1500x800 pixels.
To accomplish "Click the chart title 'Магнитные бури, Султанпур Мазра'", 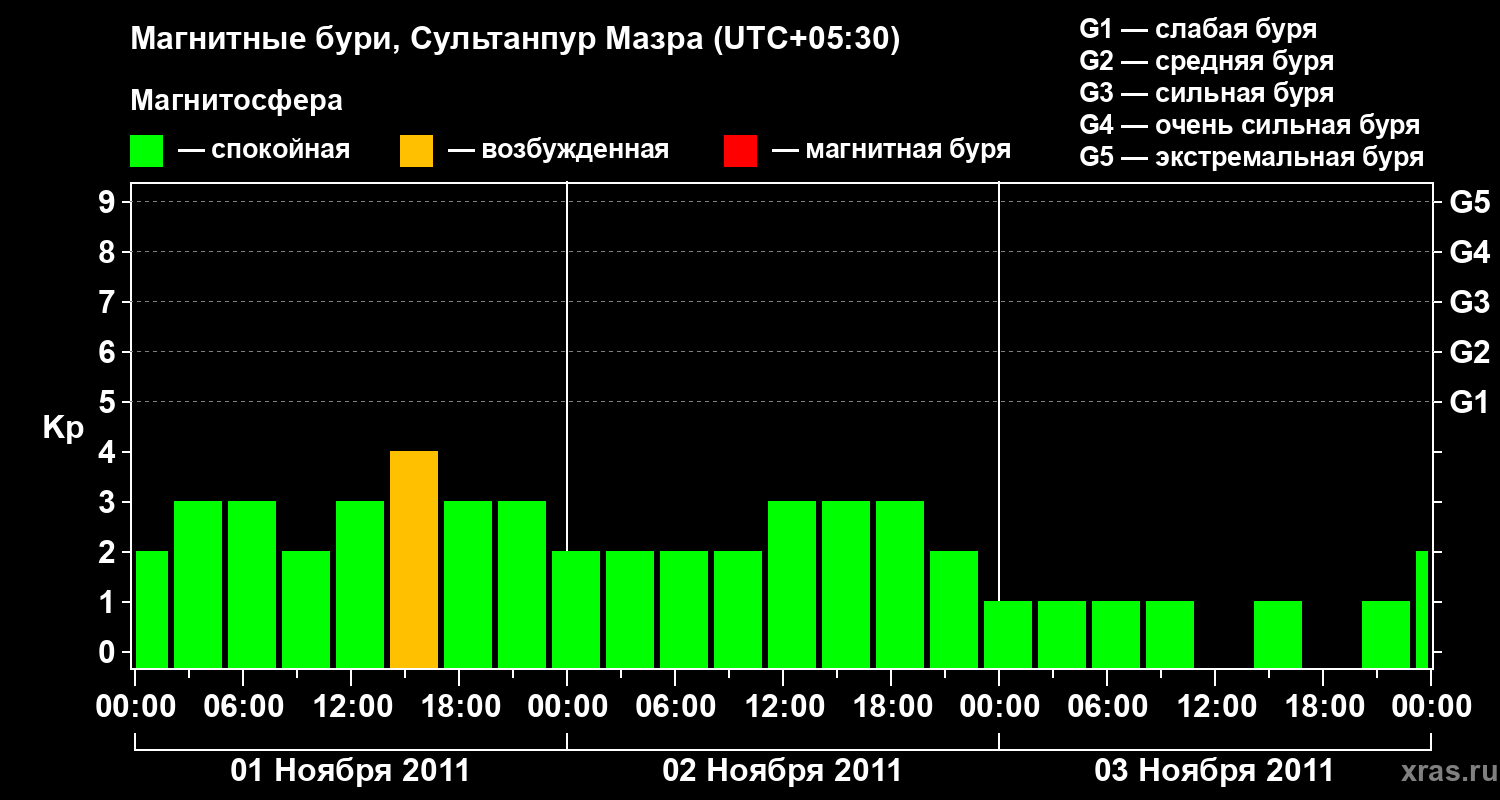I will click(x=415, y=40).
